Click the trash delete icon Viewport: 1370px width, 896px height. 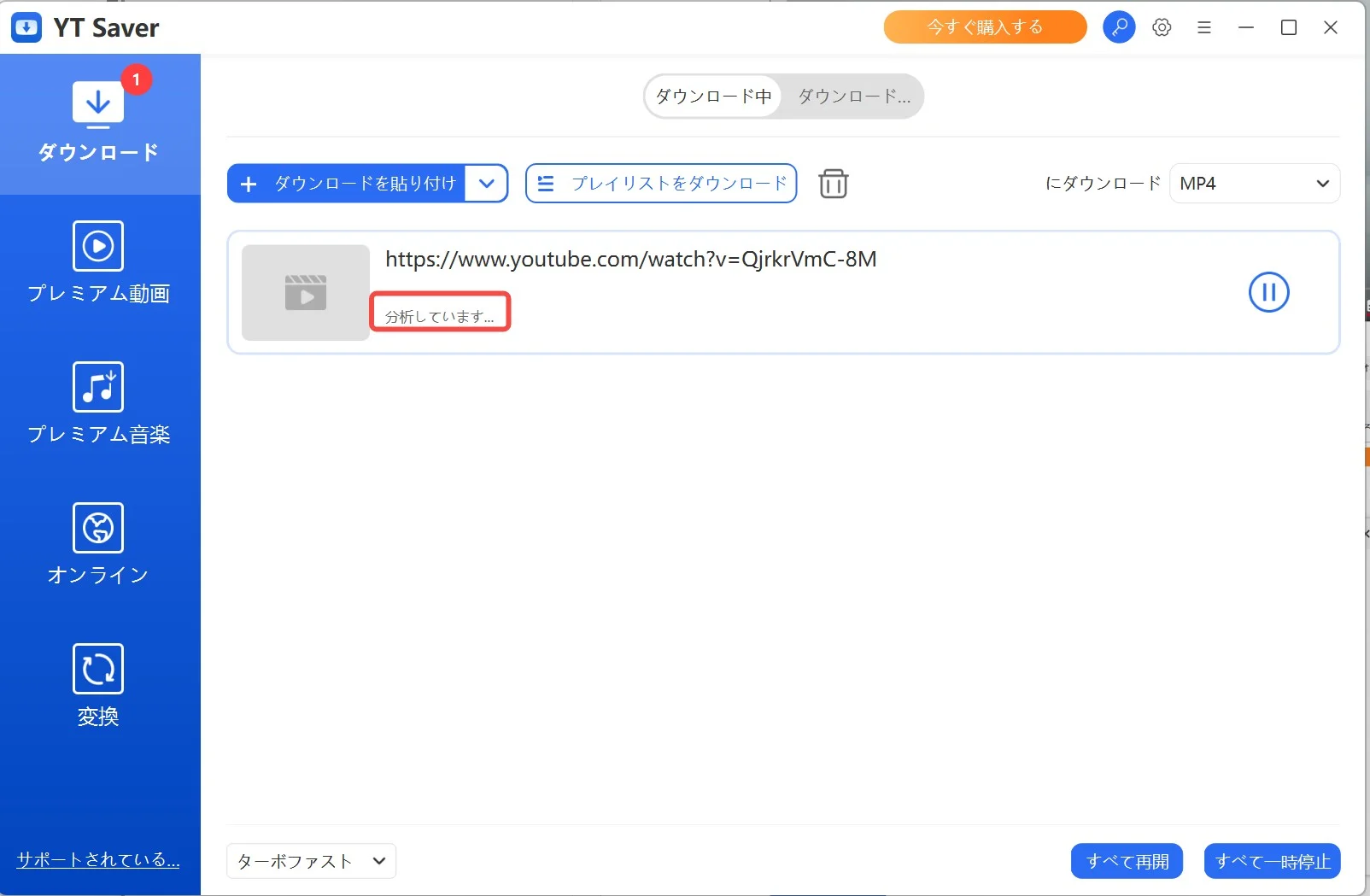(x=834, y=184)
